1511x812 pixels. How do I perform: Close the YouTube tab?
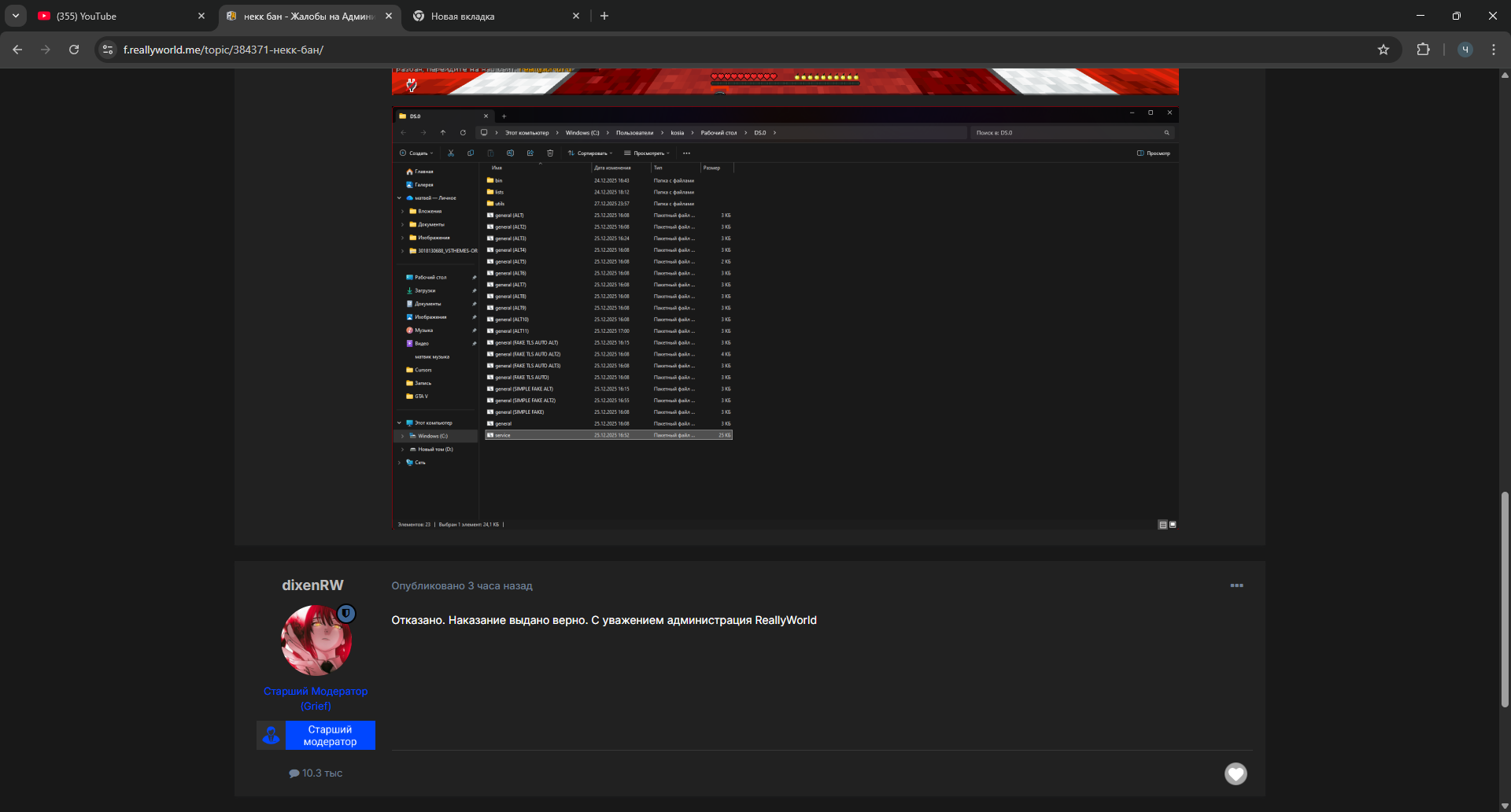(201, 16)
